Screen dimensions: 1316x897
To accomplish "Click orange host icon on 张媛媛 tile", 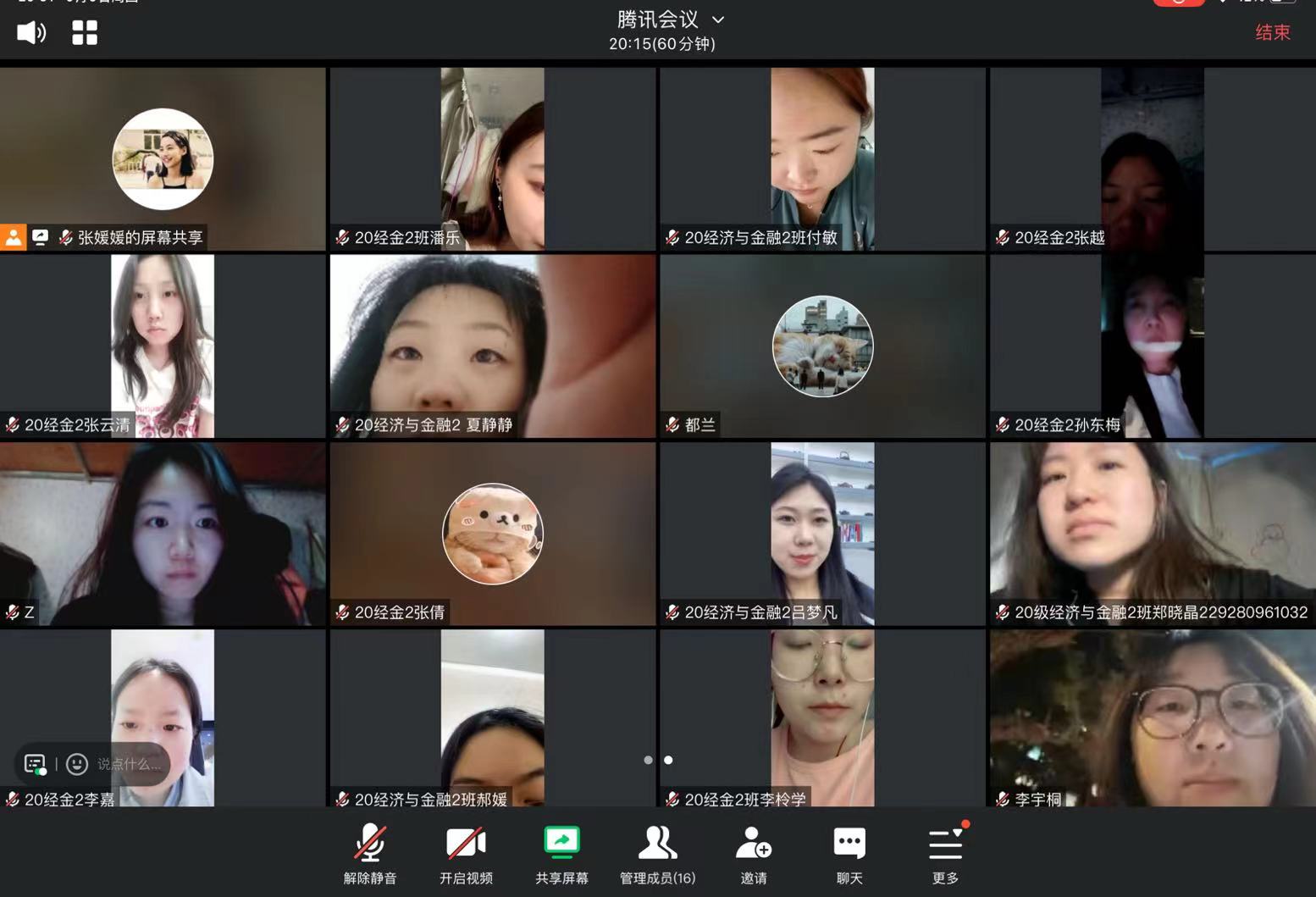I will (14, 238).
